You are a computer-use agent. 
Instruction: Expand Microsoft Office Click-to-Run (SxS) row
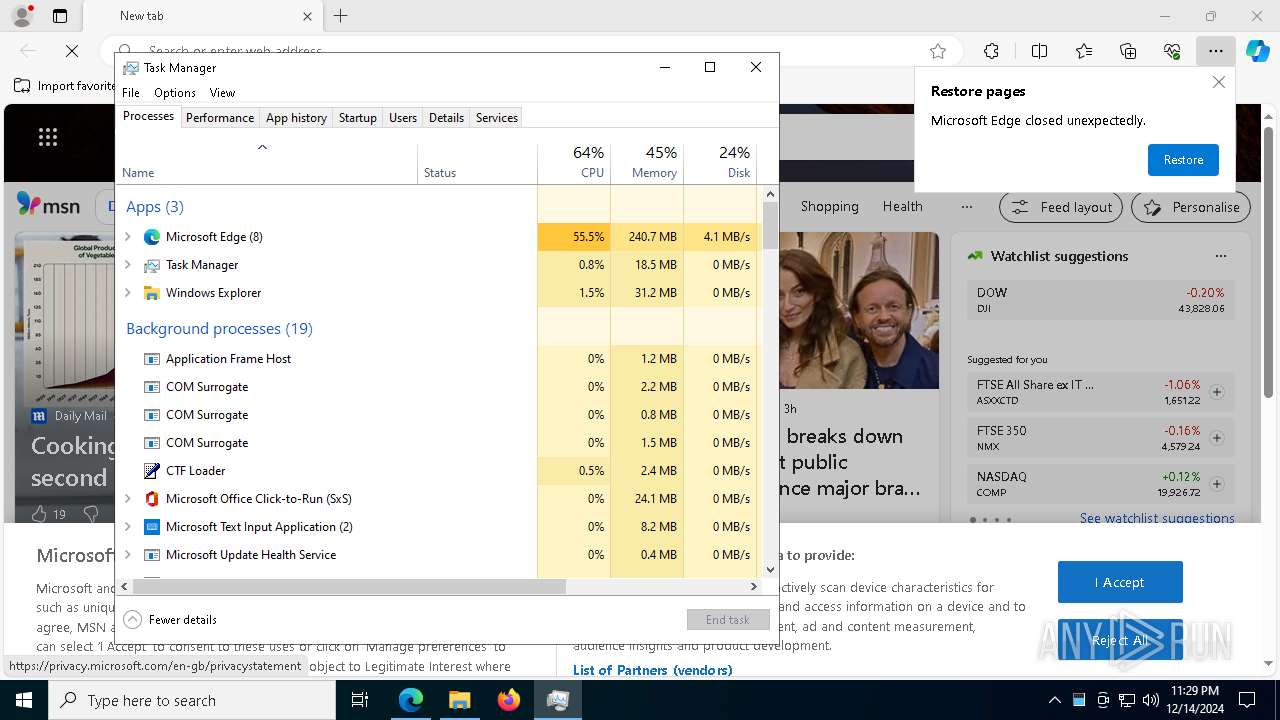coord(127,499)
